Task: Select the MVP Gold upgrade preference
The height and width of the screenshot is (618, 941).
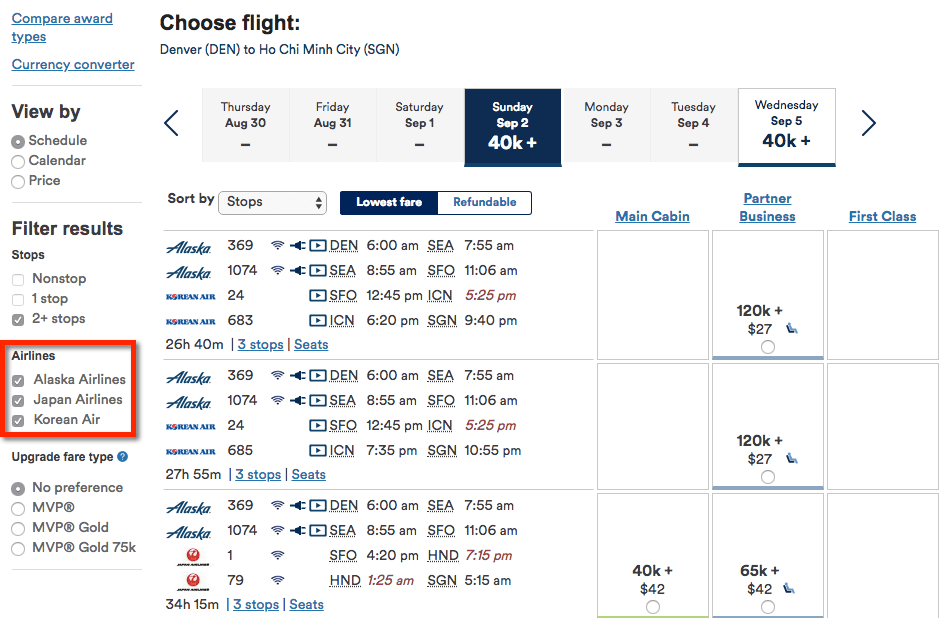Action: [18, 527]
